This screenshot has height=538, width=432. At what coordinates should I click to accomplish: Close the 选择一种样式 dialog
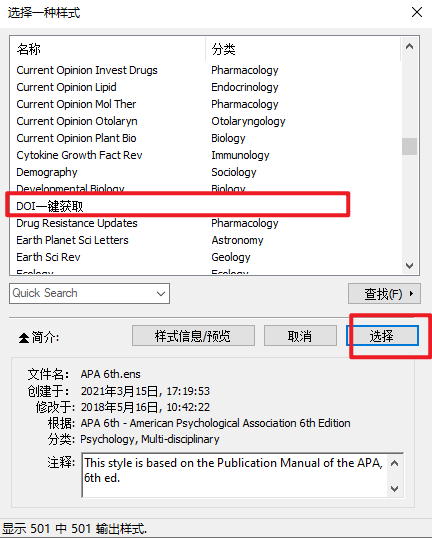click(x=417, y=12)
